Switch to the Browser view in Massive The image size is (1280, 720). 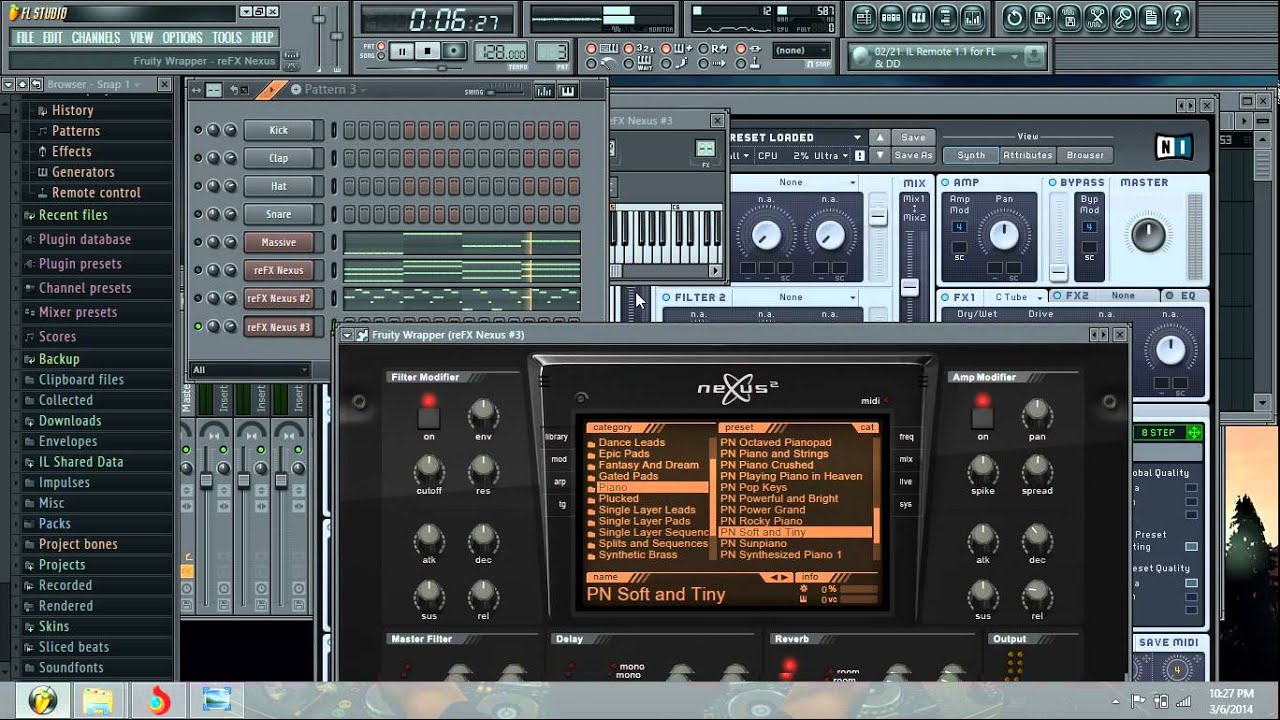[1085, 155]
